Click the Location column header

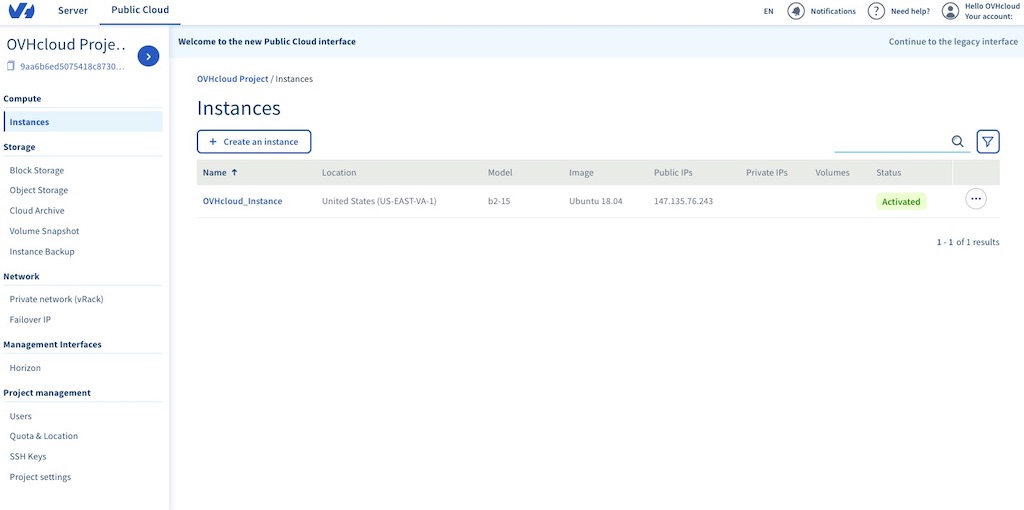(339, 172)
